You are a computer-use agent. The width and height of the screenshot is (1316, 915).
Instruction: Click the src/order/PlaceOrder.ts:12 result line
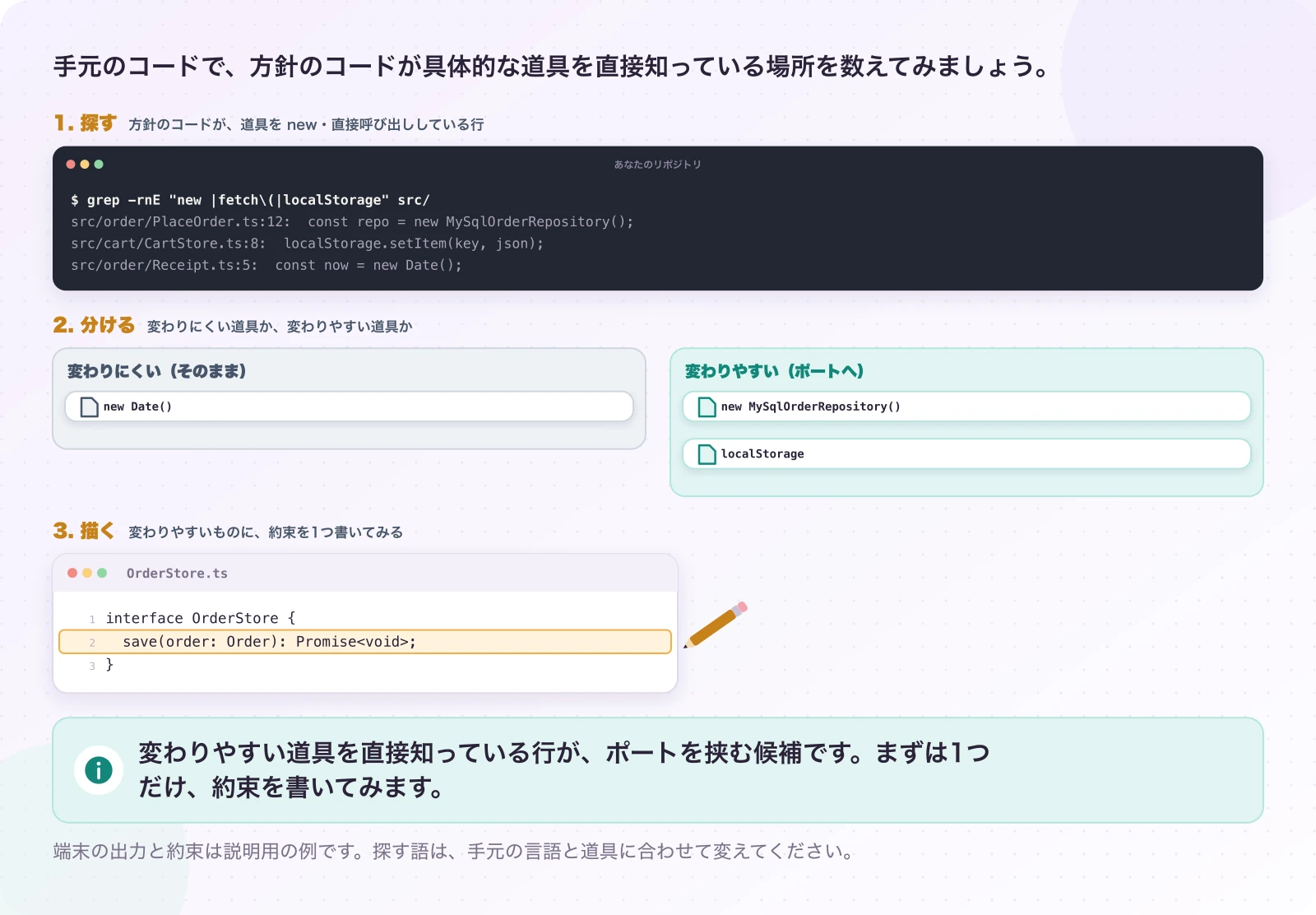[x=352, y=222]
